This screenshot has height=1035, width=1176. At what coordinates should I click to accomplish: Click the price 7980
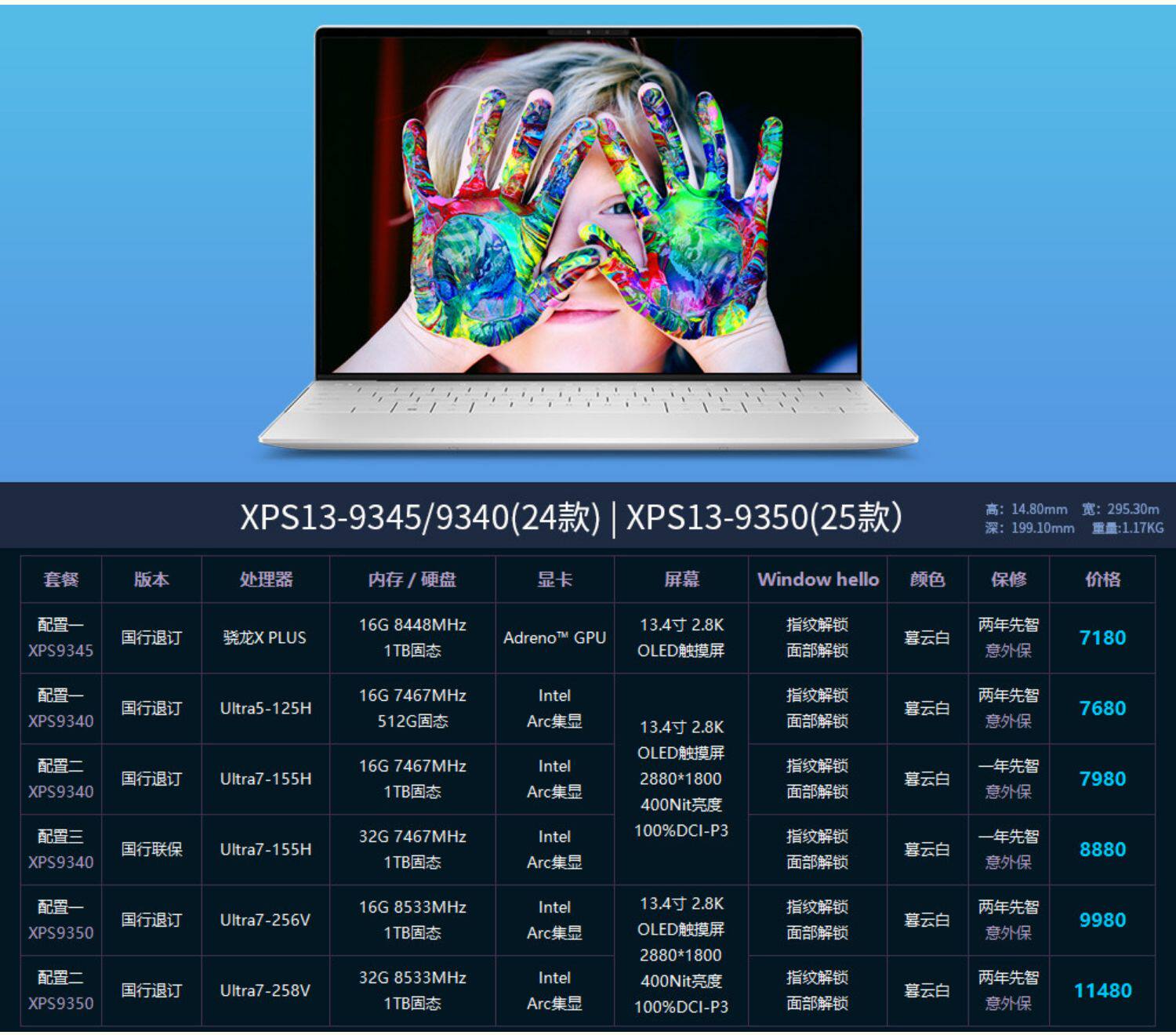1102,779
